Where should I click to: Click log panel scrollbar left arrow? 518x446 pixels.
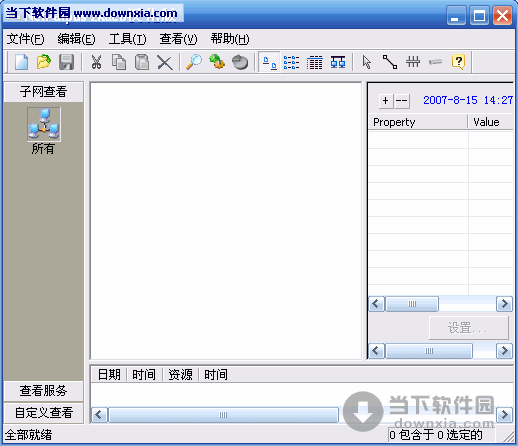click(x=99, y=415)
